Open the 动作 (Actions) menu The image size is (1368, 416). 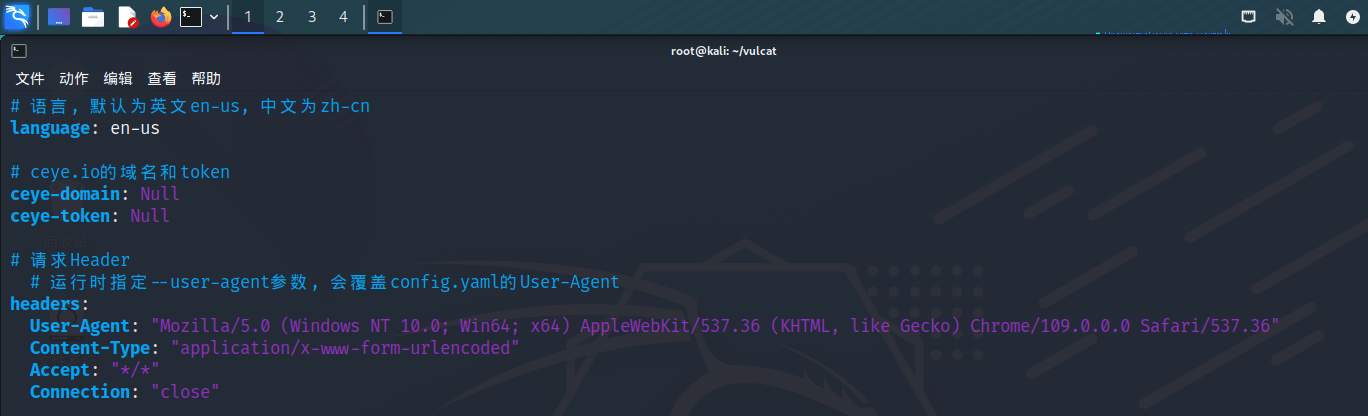pos(74,79)
